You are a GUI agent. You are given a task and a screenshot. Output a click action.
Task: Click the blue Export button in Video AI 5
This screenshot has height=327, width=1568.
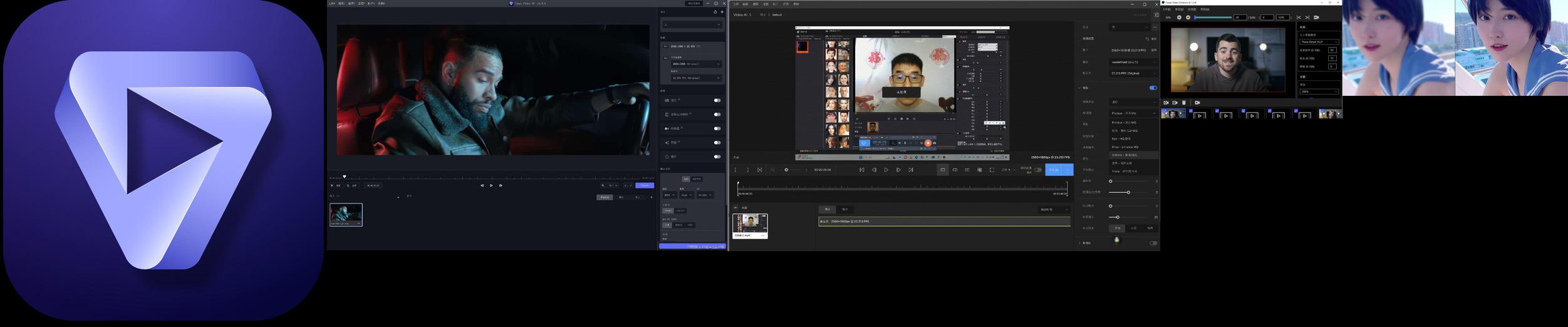[1053, 170]
